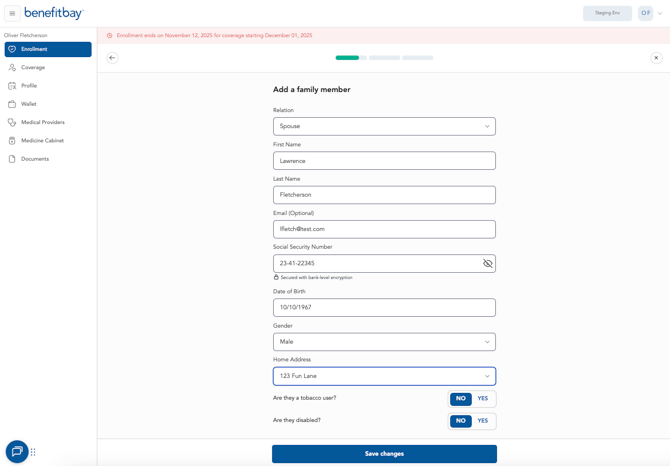Click the OF user avatar
This screenshot has height=466, width=670.
point(645,13)
